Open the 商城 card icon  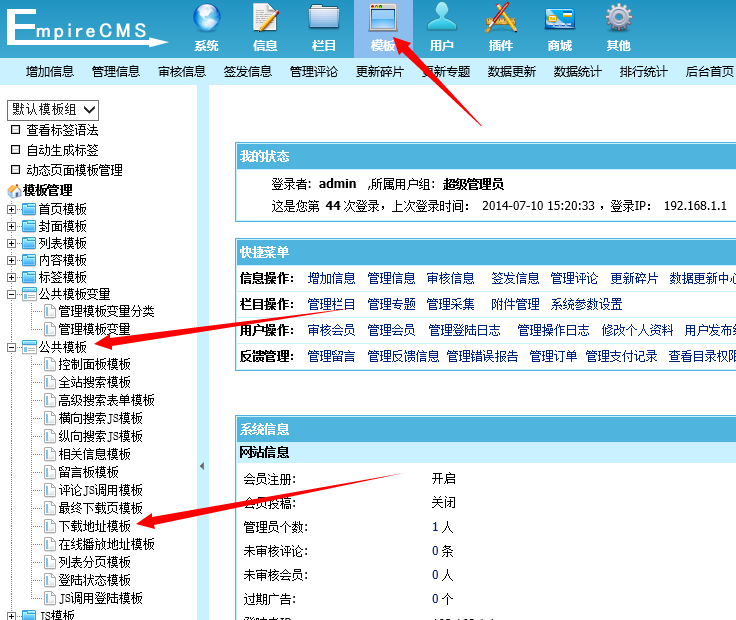click(x=559, y=18)
